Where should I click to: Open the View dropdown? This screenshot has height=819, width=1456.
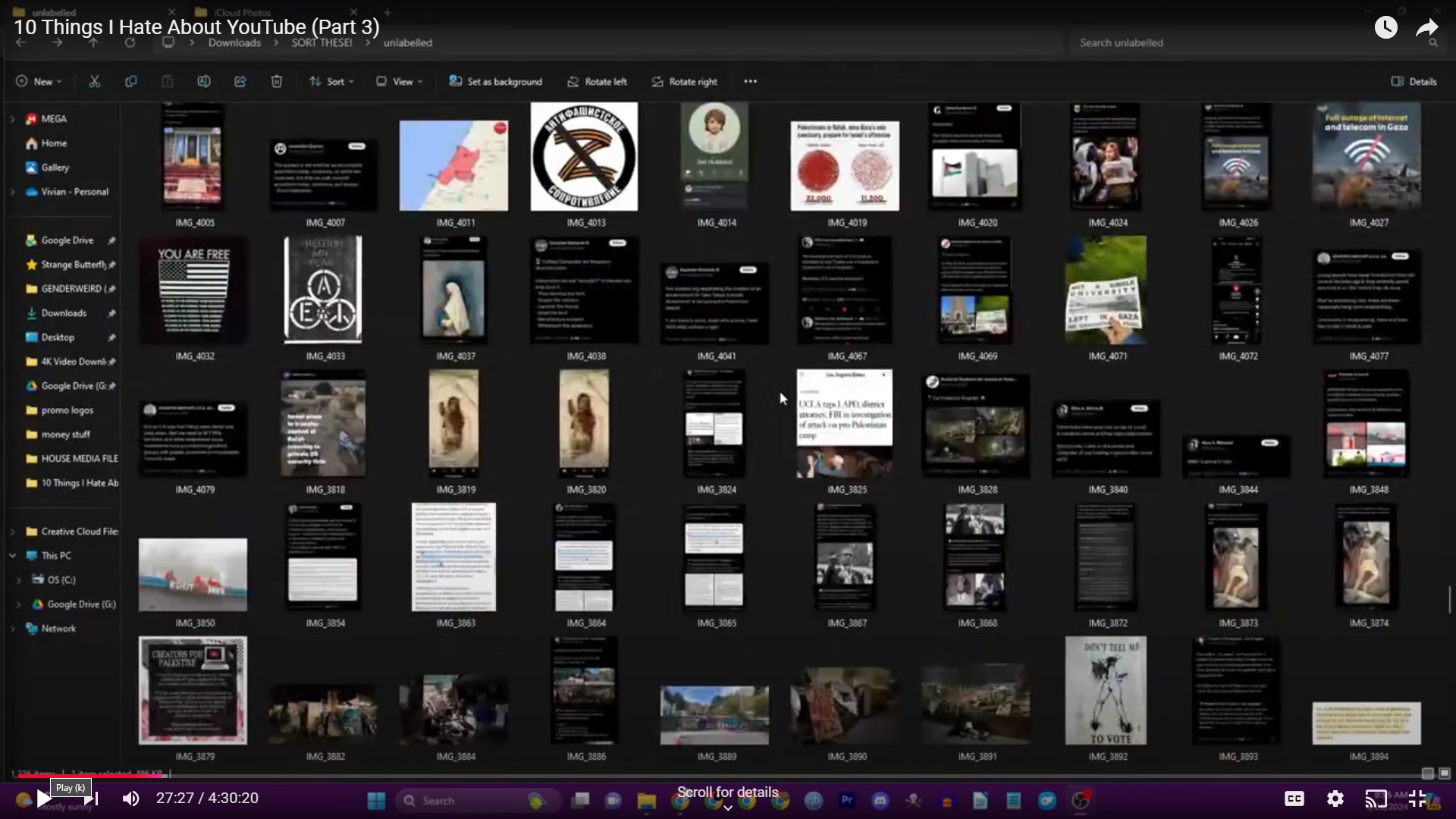coord(400,81)
